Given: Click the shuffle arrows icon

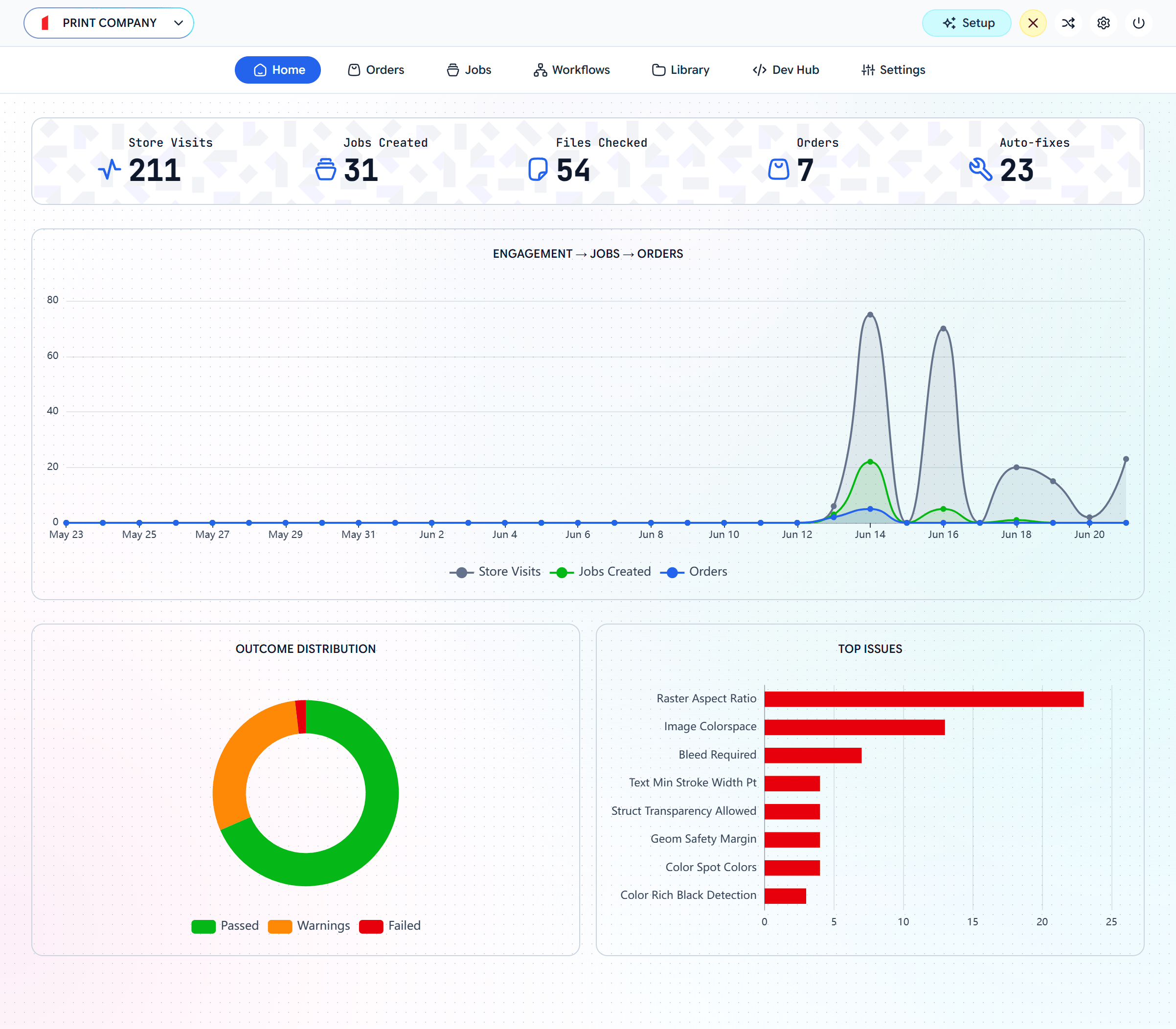Looking at the screenshot, I should pos(1068,23).
